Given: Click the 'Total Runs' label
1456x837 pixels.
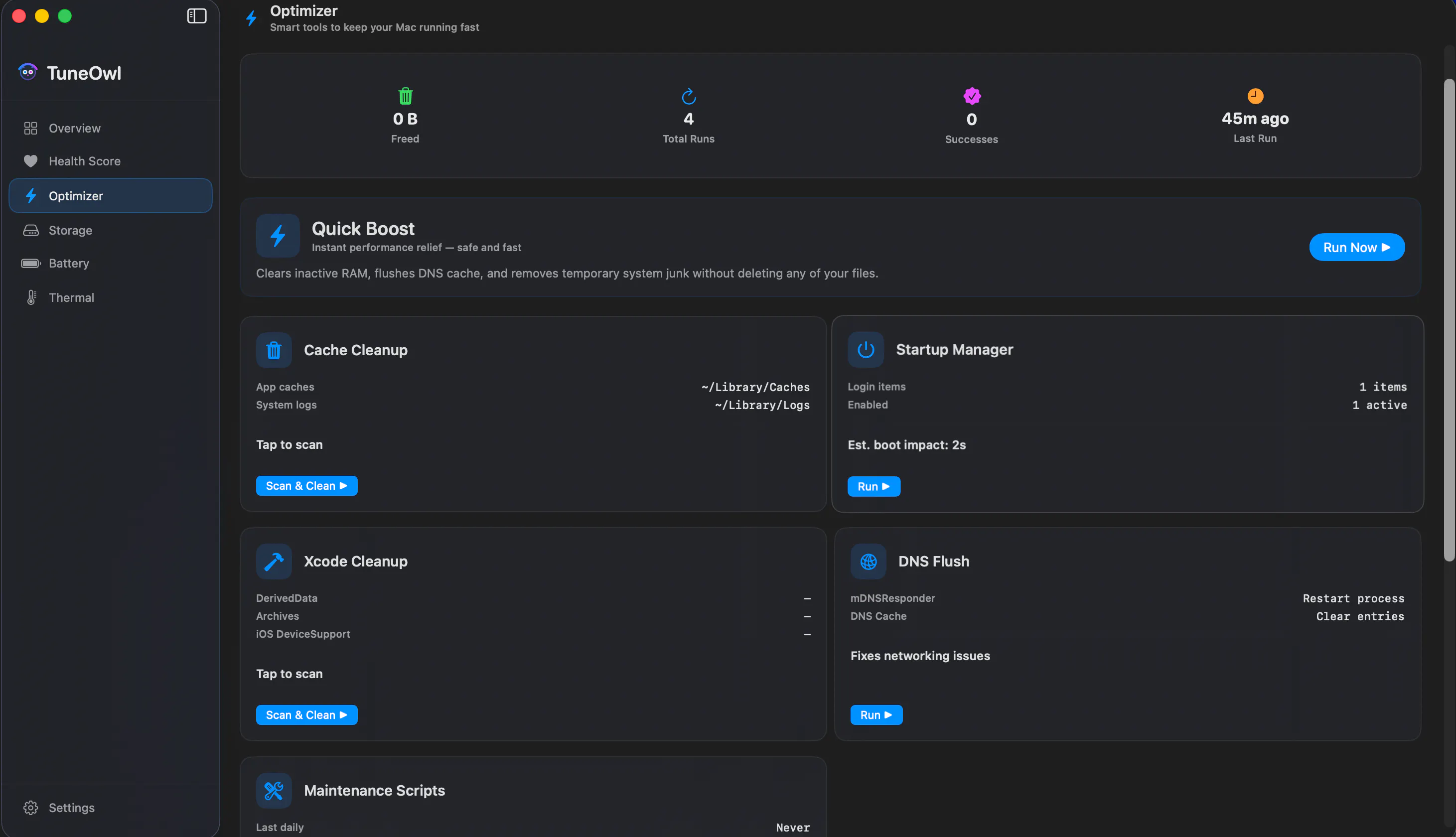Looking at the screenshot, I should 688,139.
